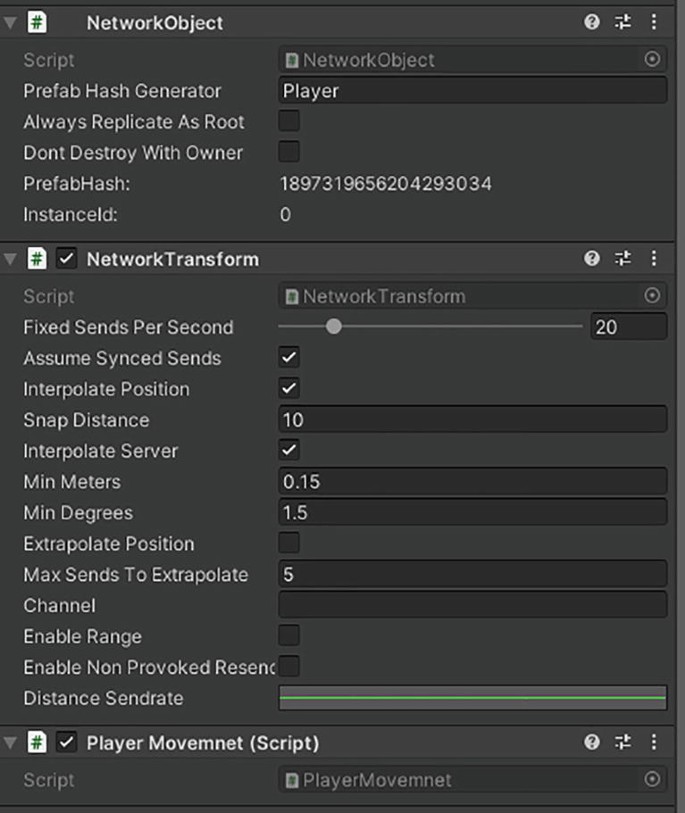685x813 pixels.
Task: Open NetworkObject preset settings icon
Action: (623, 22)
